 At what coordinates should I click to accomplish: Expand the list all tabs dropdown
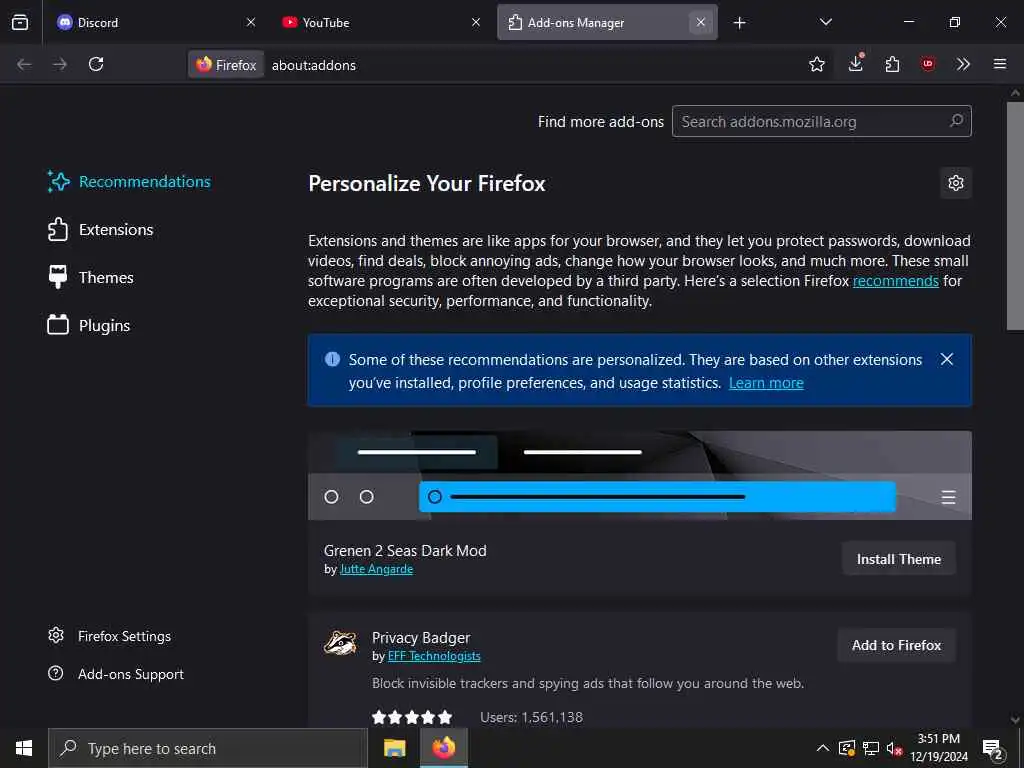826,22
